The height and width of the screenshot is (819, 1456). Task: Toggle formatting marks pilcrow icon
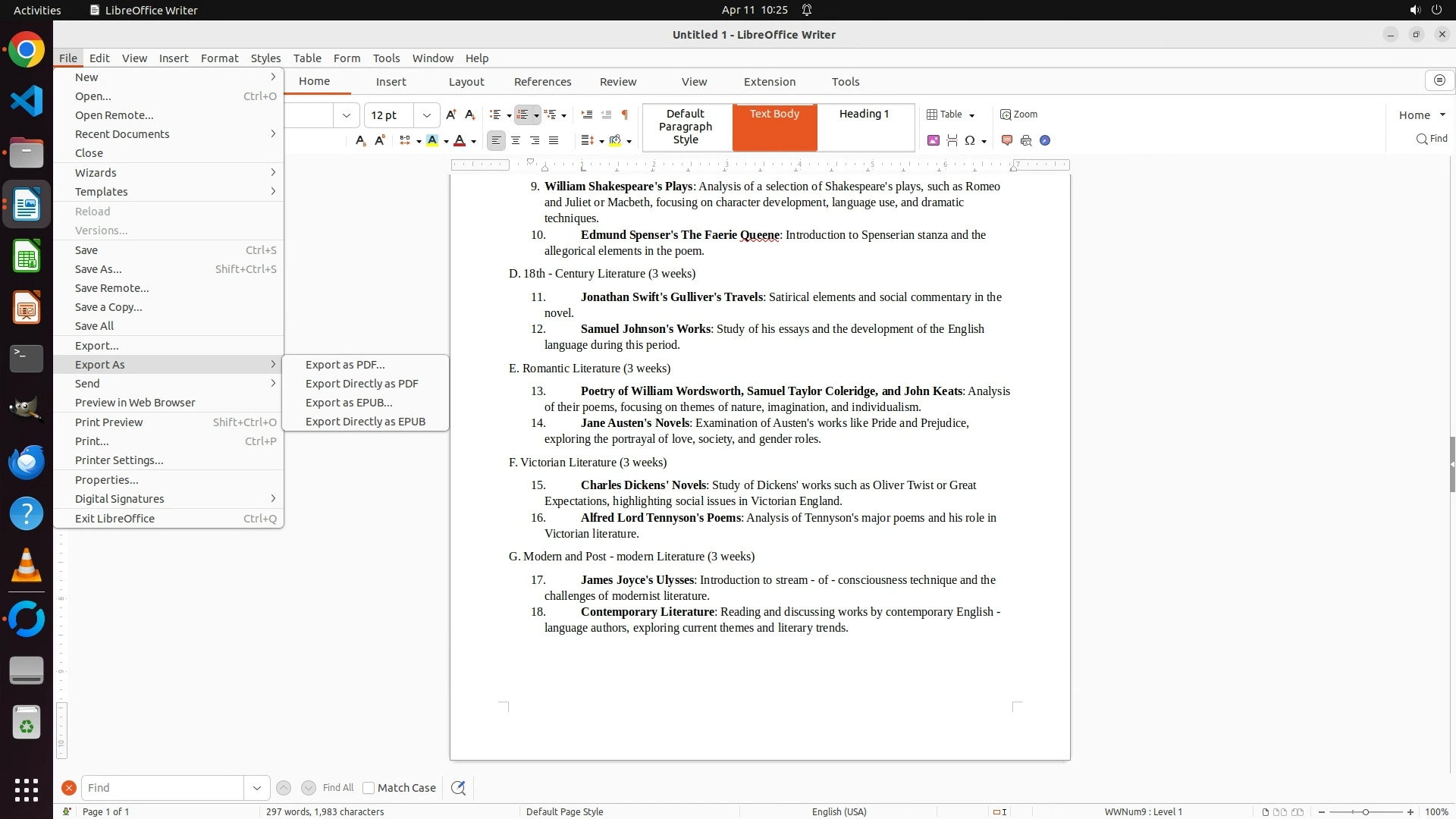pos(625,115)
